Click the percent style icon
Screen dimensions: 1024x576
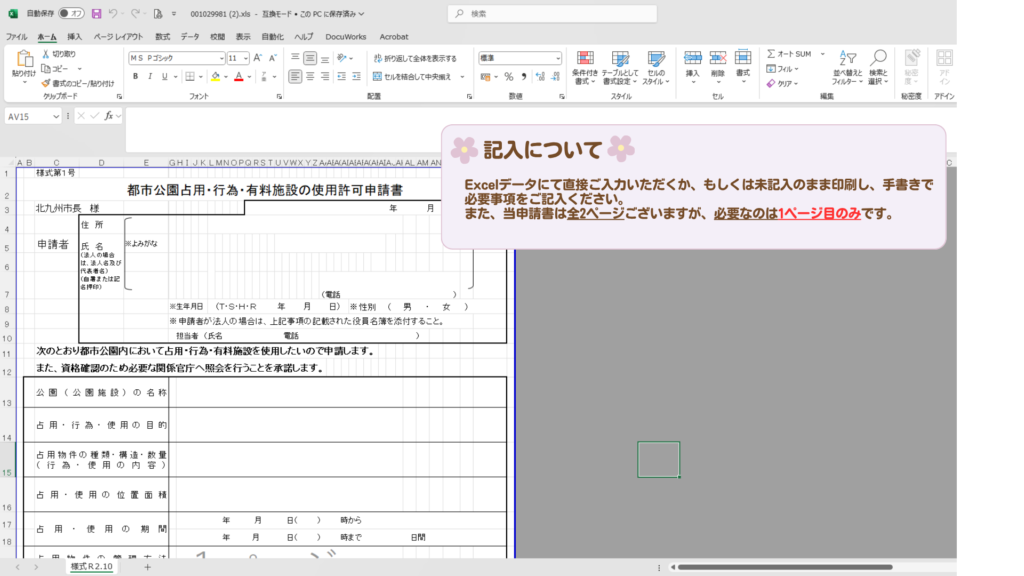(509, 76)
